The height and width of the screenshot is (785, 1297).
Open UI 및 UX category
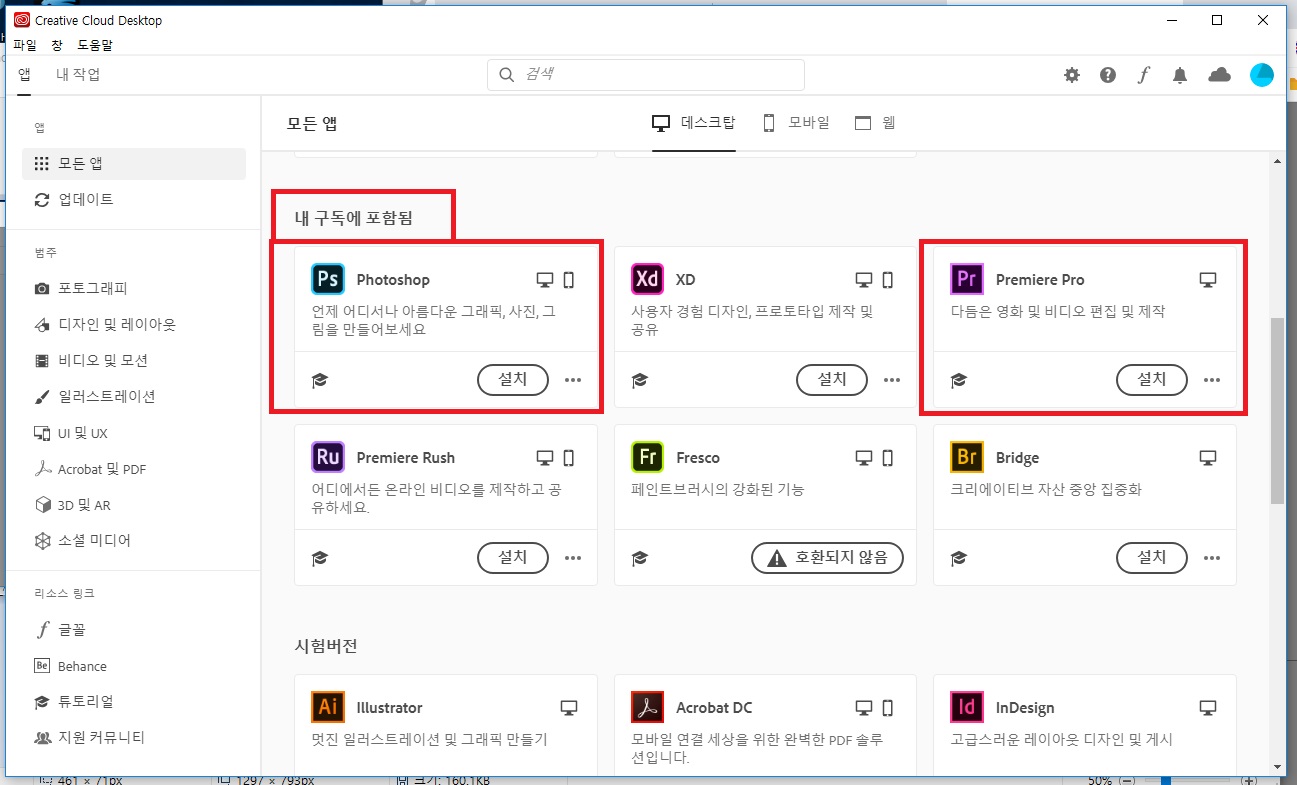[x=134, y=433]
